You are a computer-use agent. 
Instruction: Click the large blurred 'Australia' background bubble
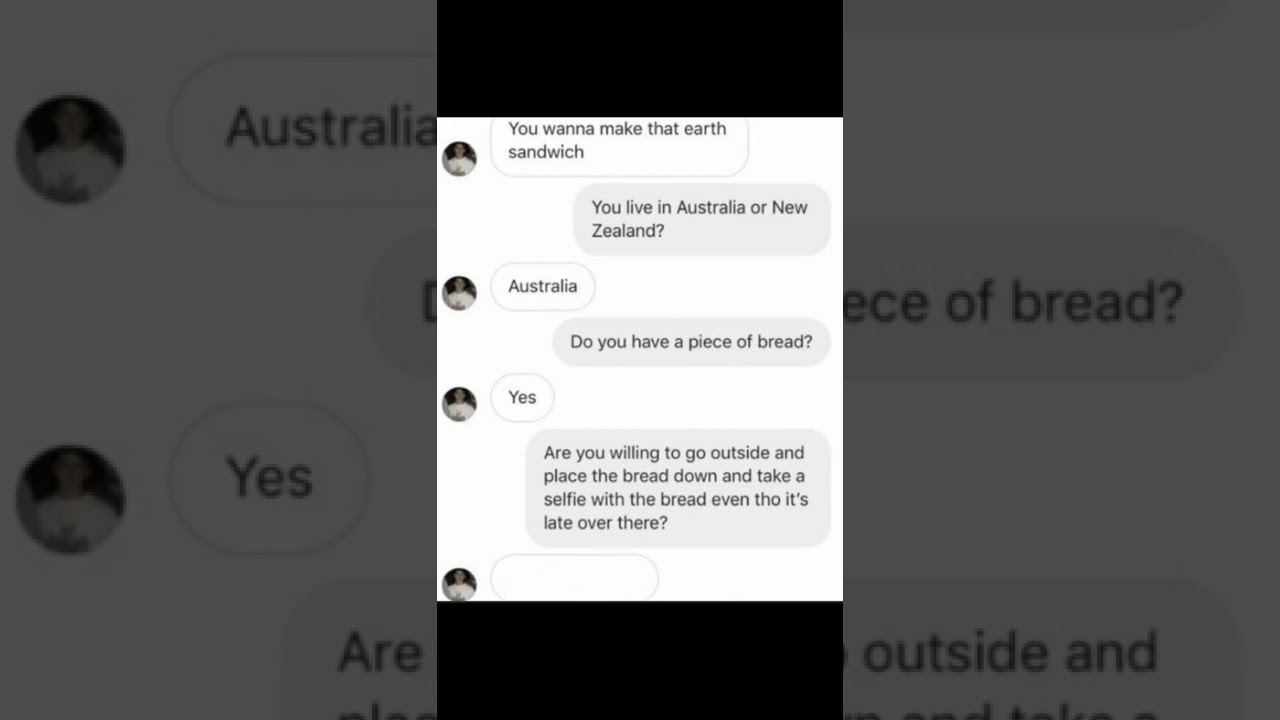pyautogui.click(x=304, y=129)
